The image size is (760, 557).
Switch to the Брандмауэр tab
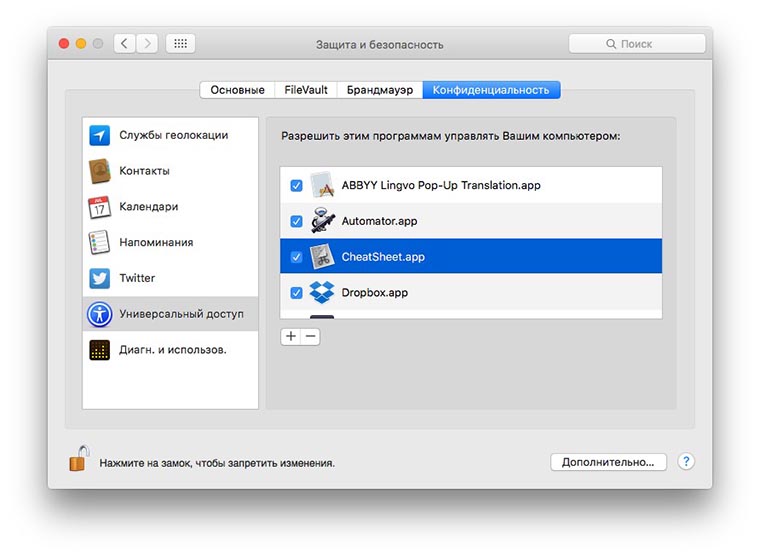[x=380, y=90]
